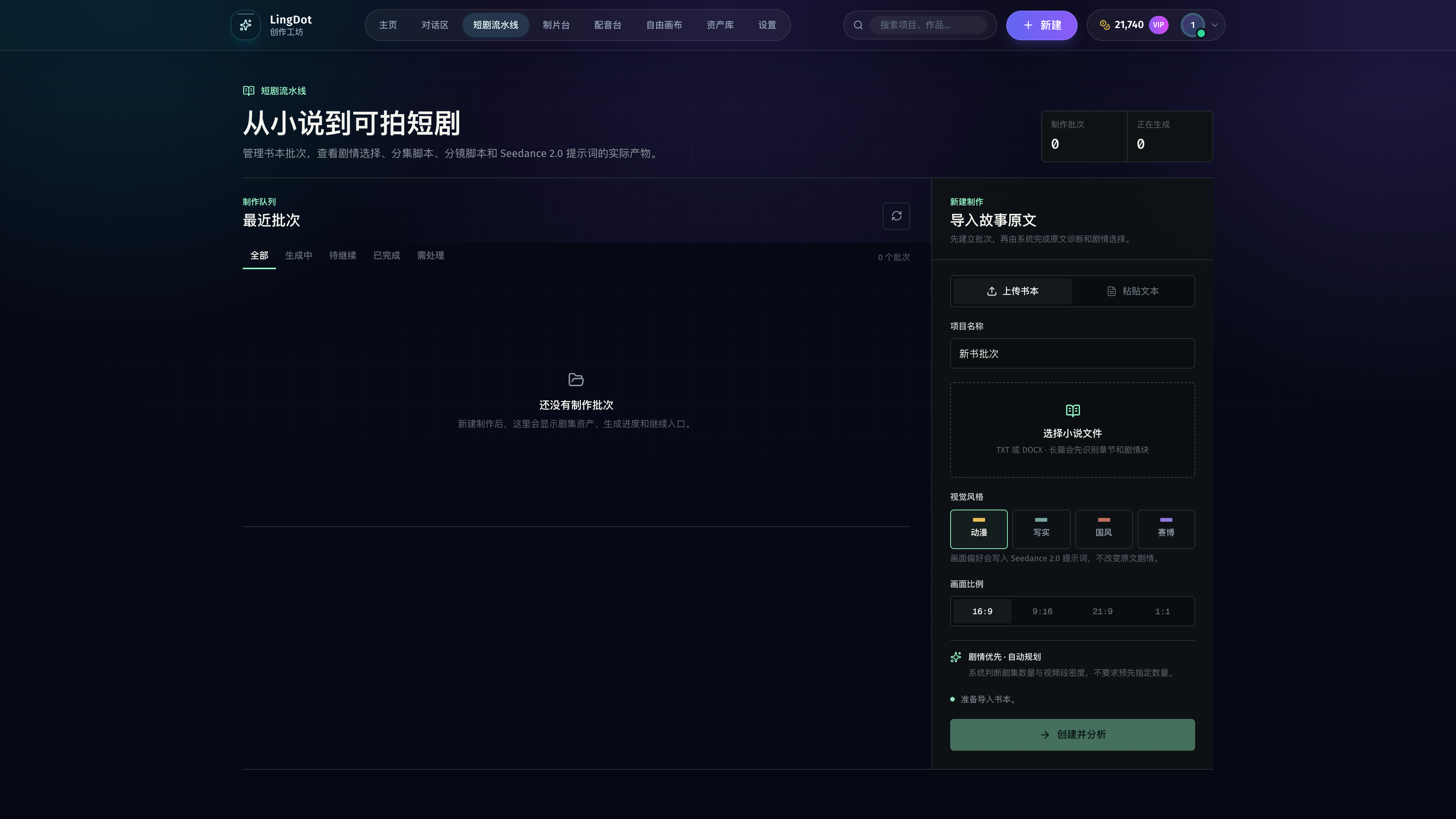Select 短剧流水线 in top navigation
Screen dimensions: 1456x819
click(495, 25)
